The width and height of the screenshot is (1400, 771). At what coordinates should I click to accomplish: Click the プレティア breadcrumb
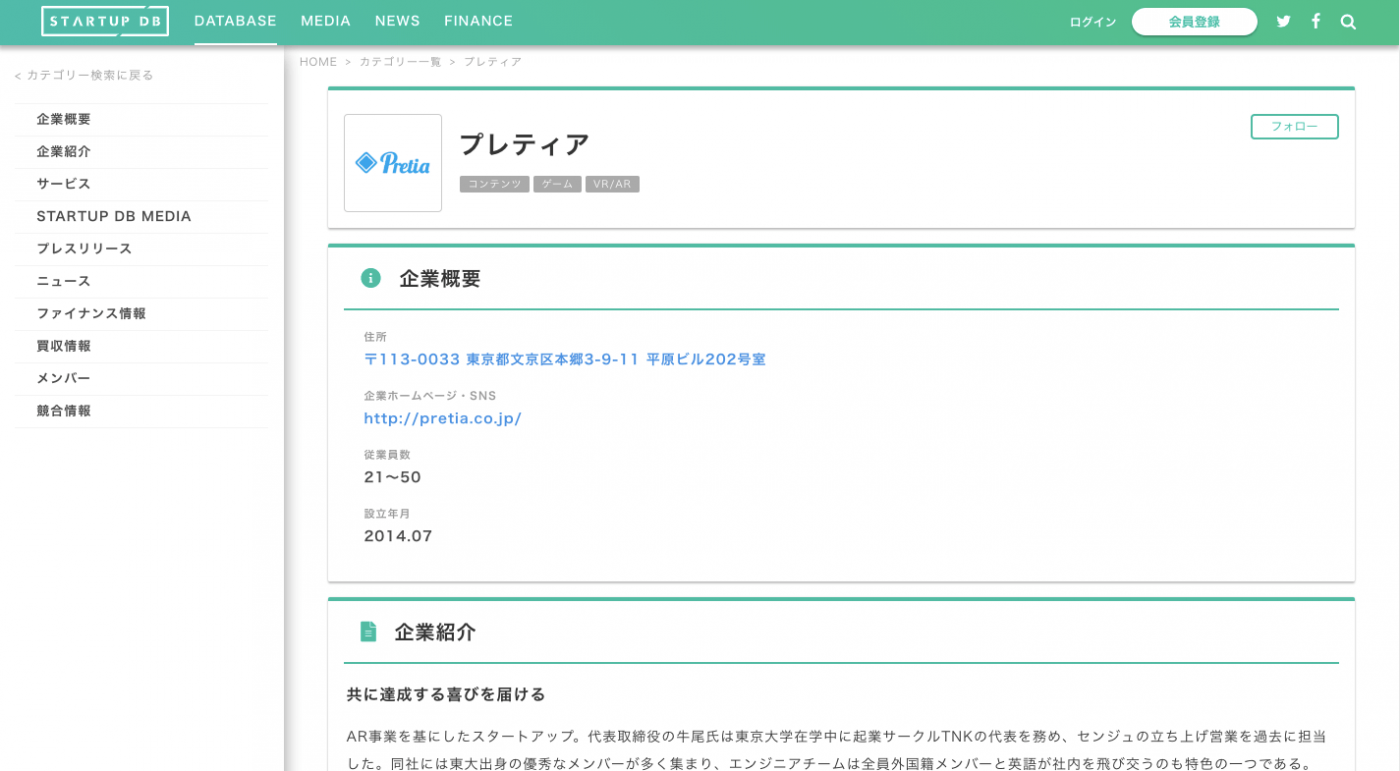tap(492, 62)
